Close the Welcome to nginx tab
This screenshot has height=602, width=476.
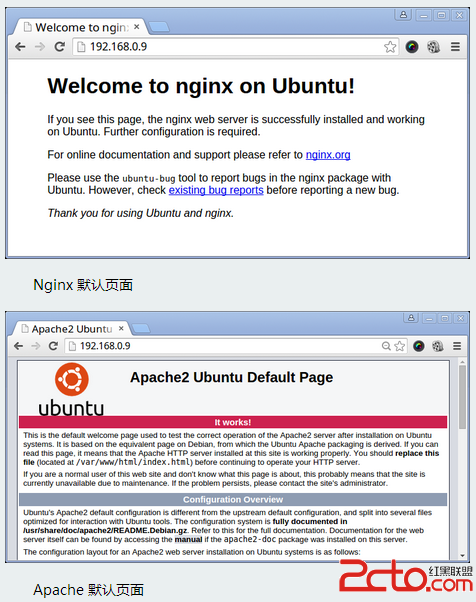pyautogui.click(x=136, y=27)
